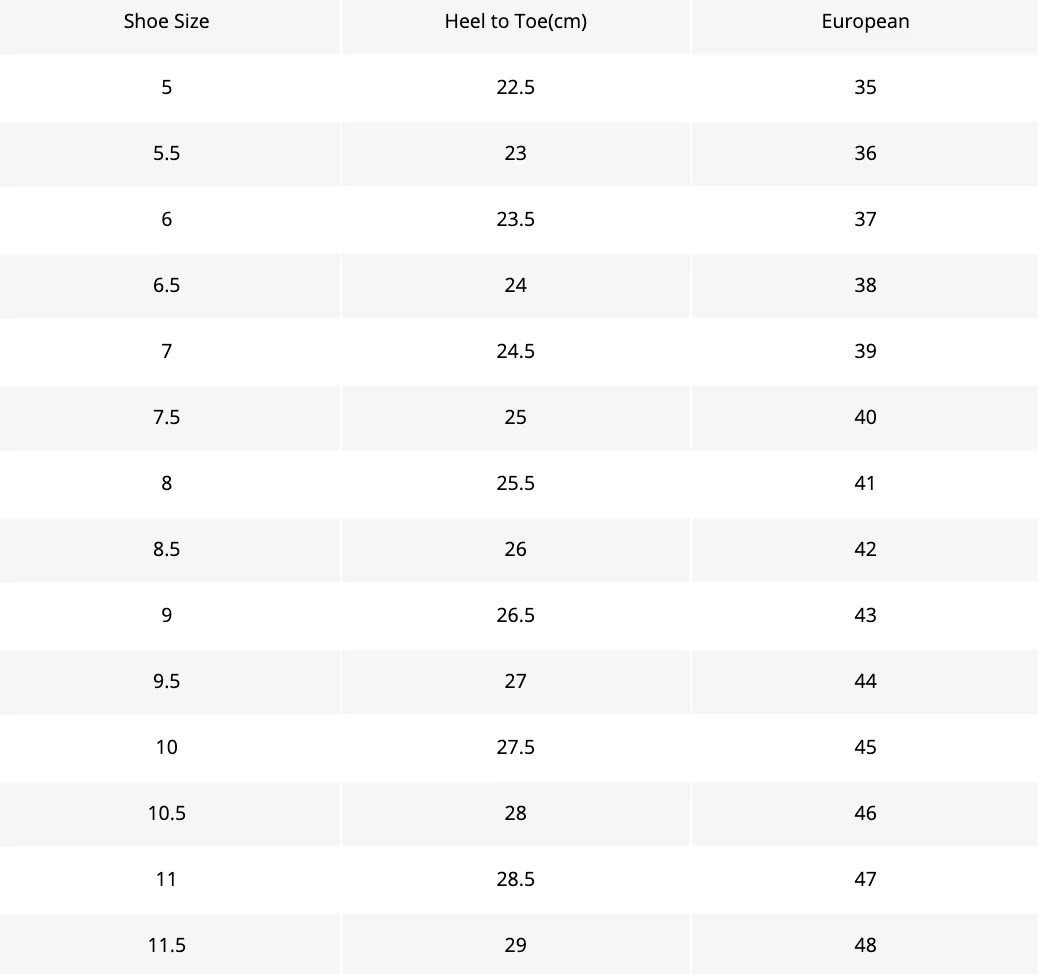Select European size 43 cell
This screenshot has width=1038, height=974.
[x=865, y=615]
